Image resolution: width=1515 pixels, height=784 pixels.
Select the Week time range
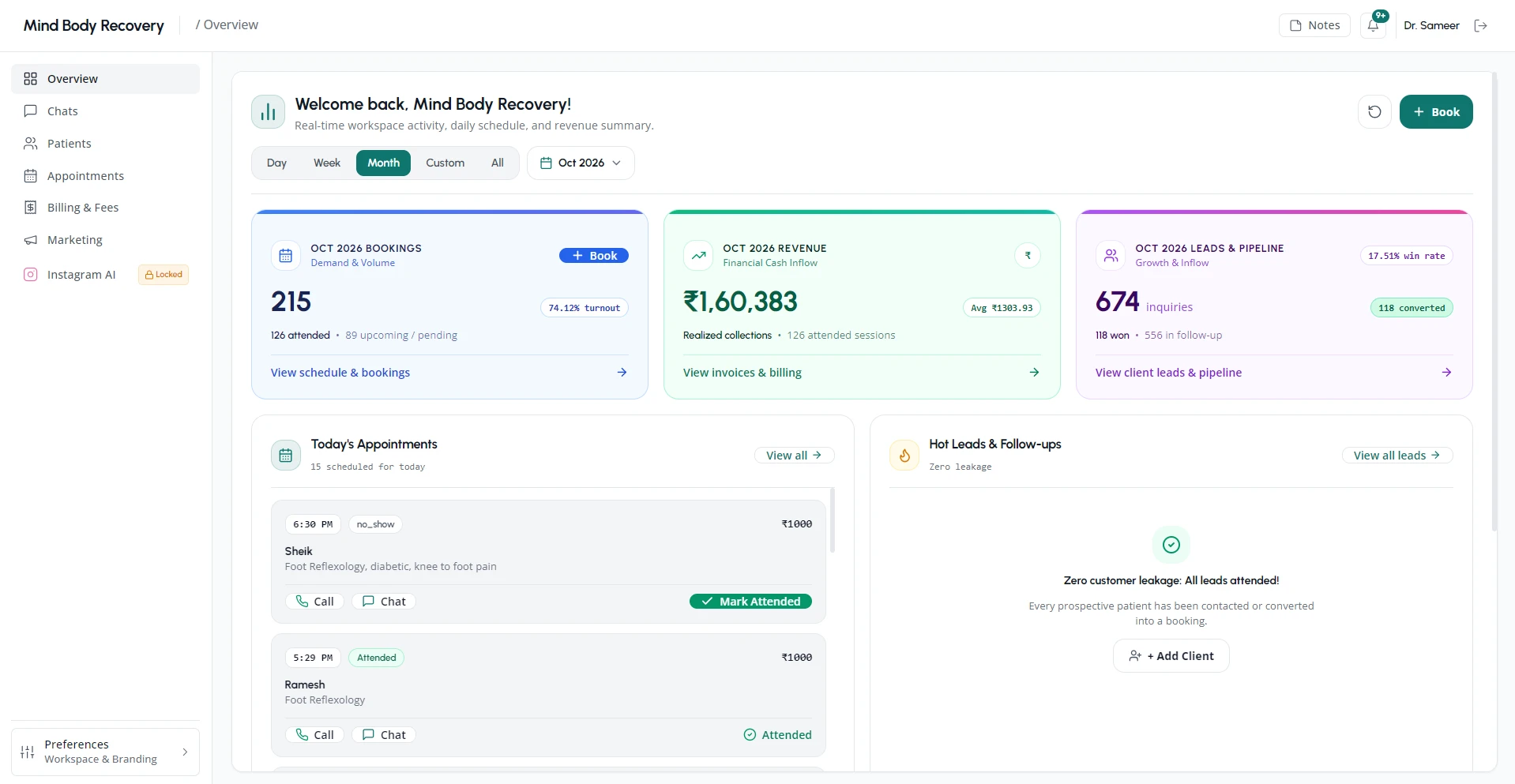pyautogui.click(x=327, y=163)
